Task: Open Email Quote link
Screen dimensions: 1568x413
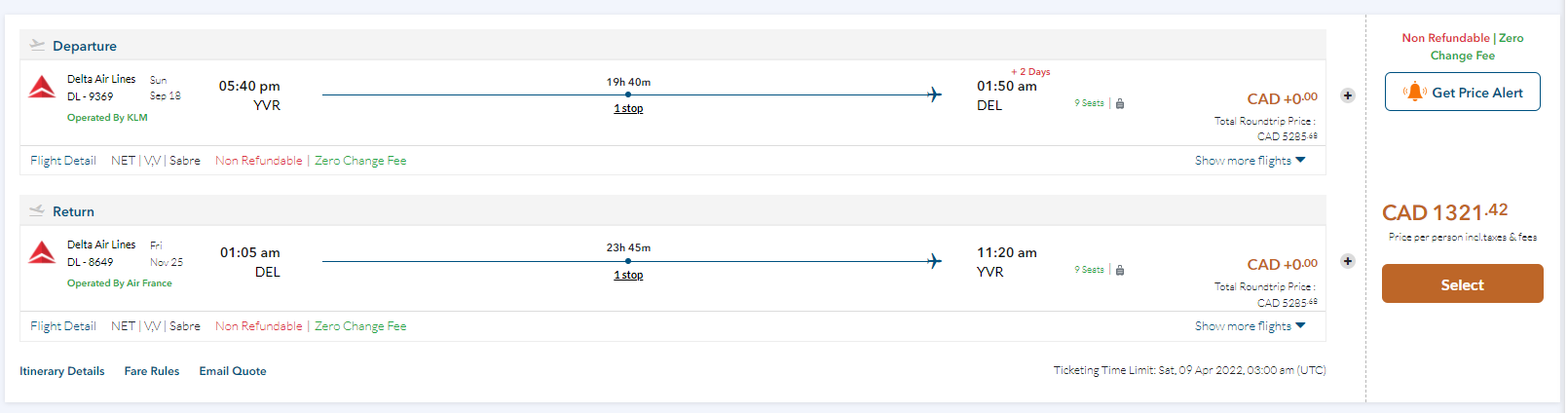Action: coord(233,371)
